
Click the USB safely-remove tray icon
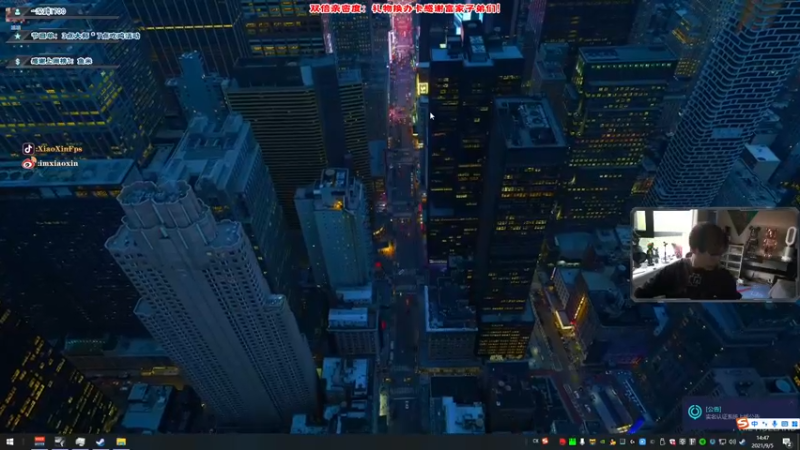coord(662,442)
